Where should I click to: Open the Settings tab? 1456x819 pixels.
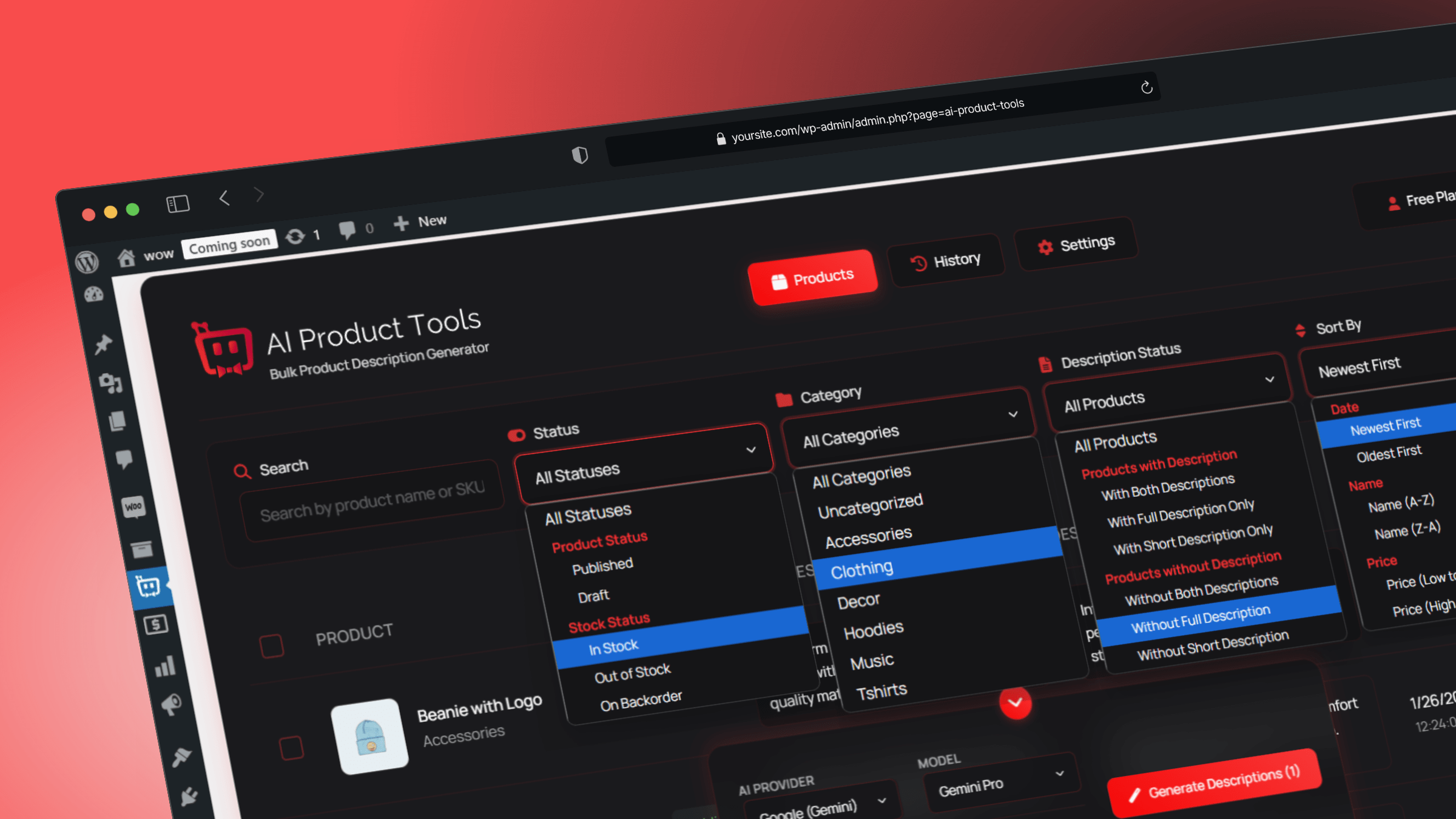1076,244
